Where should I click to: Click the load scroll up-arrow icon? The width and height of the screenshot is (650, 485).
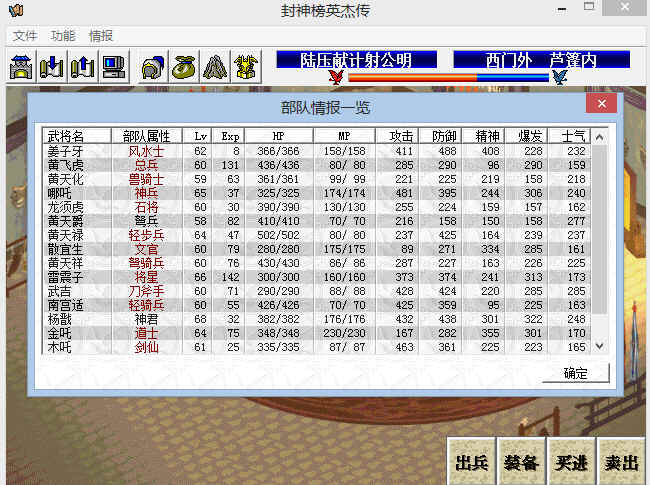point(82,66)
